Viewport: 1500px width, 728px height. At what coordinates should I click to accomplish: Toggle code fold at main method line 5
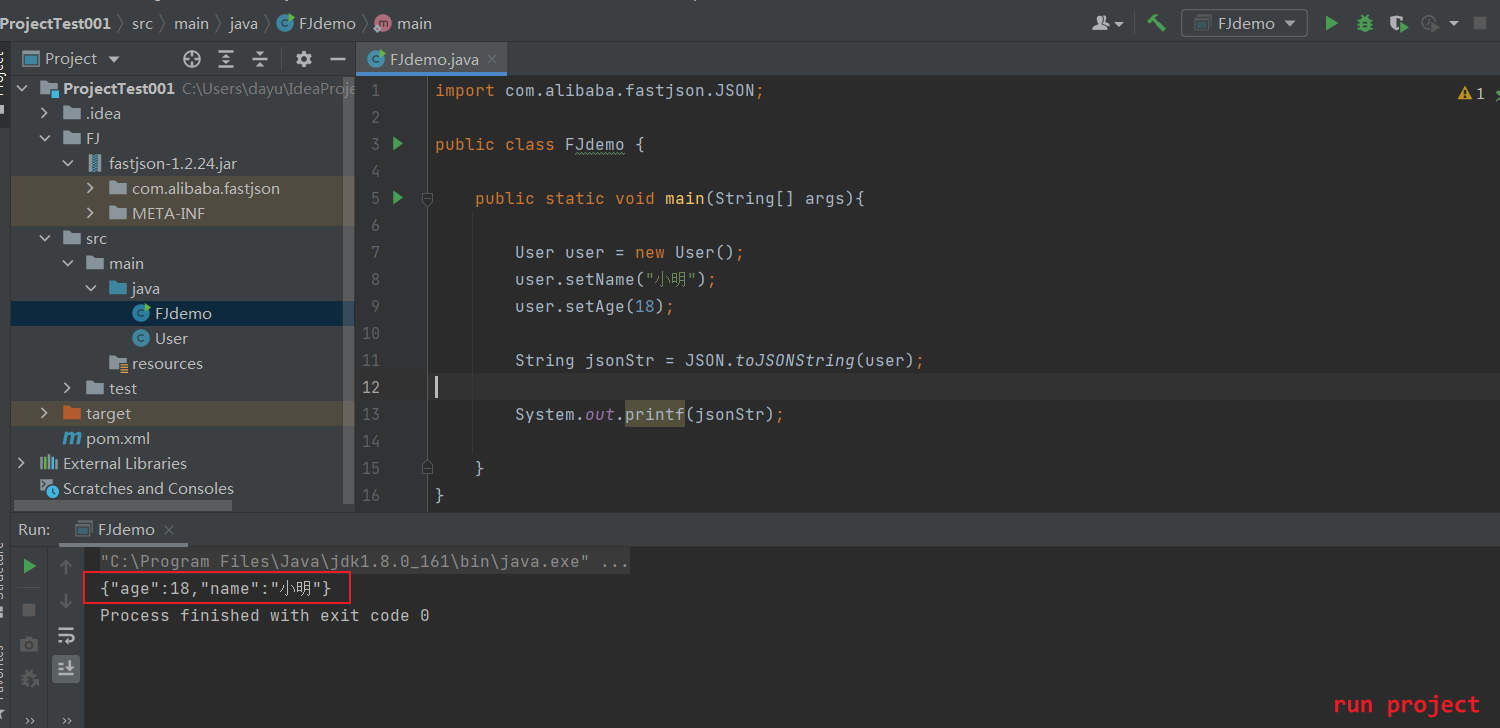click(x=428, y=198)
